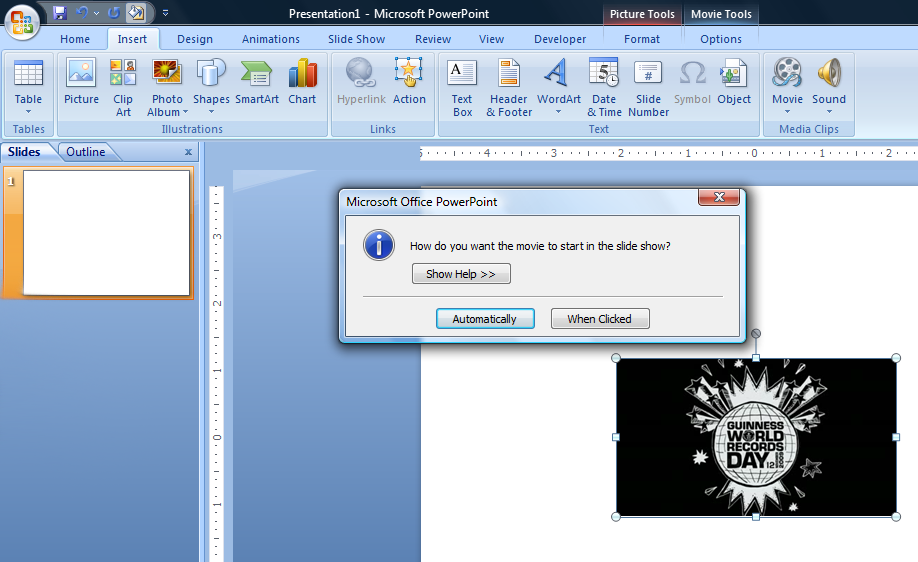Open the Outline tab in the pane
918x562 pixels.
[x=86, y=152]
